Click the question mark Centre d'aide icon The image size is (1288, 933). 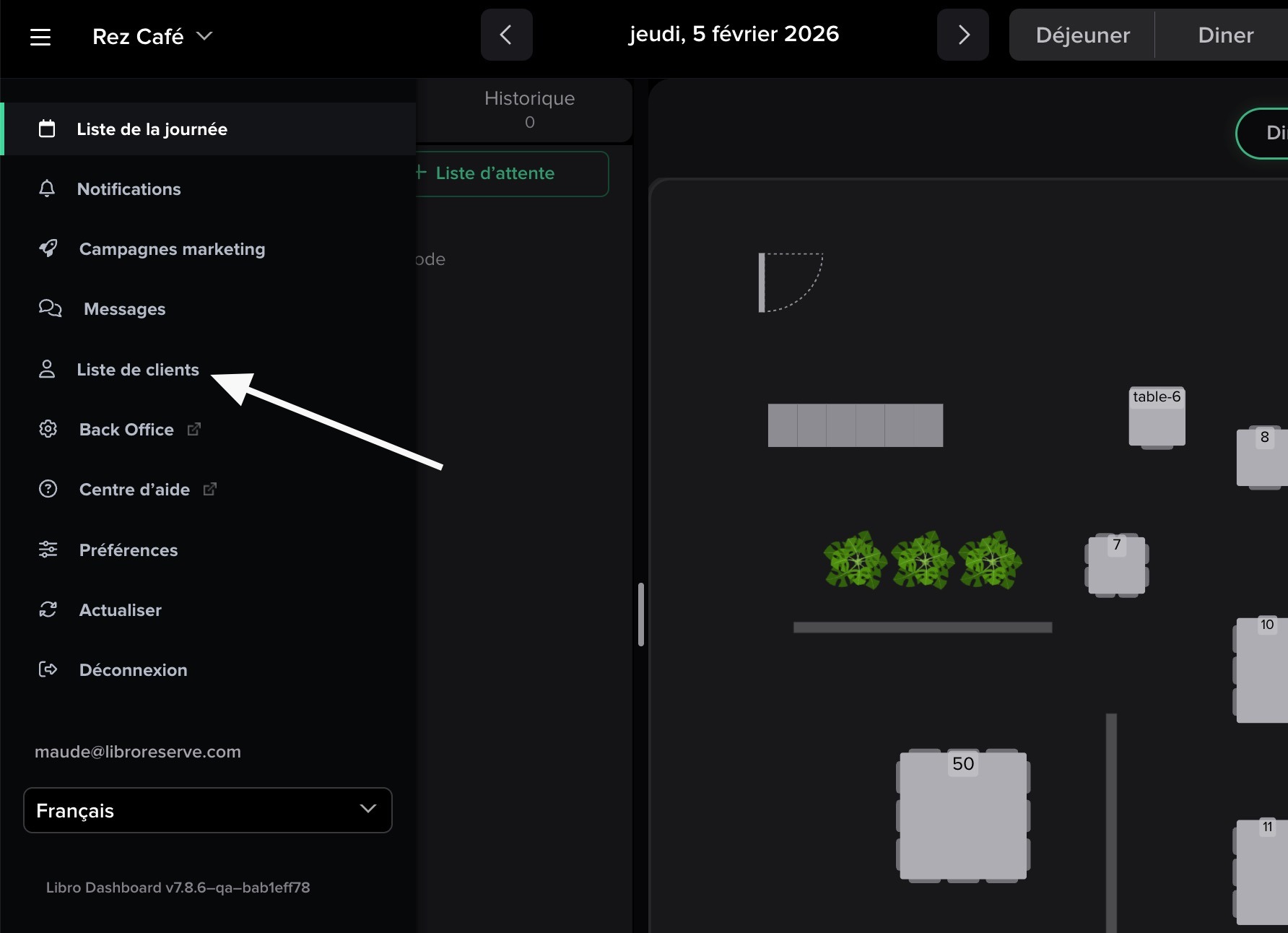point(48,489)
